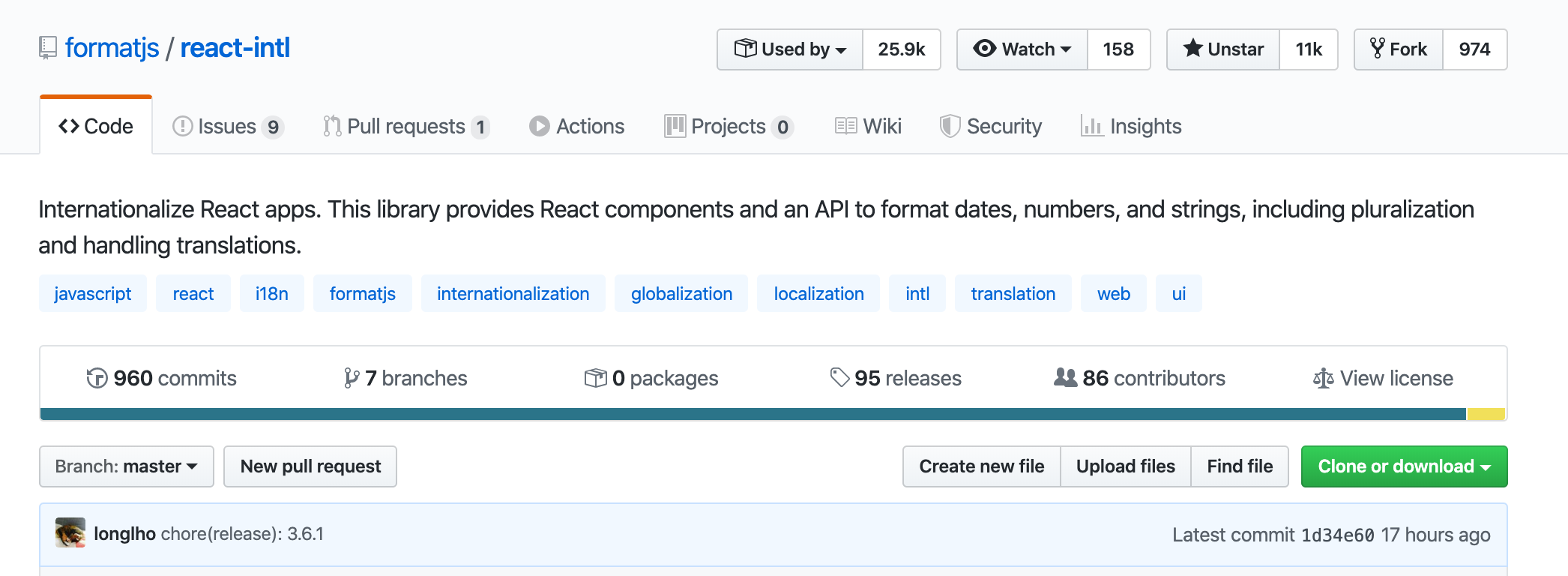
Task: View the 95 releases page
Action: [x=896, y=378]
